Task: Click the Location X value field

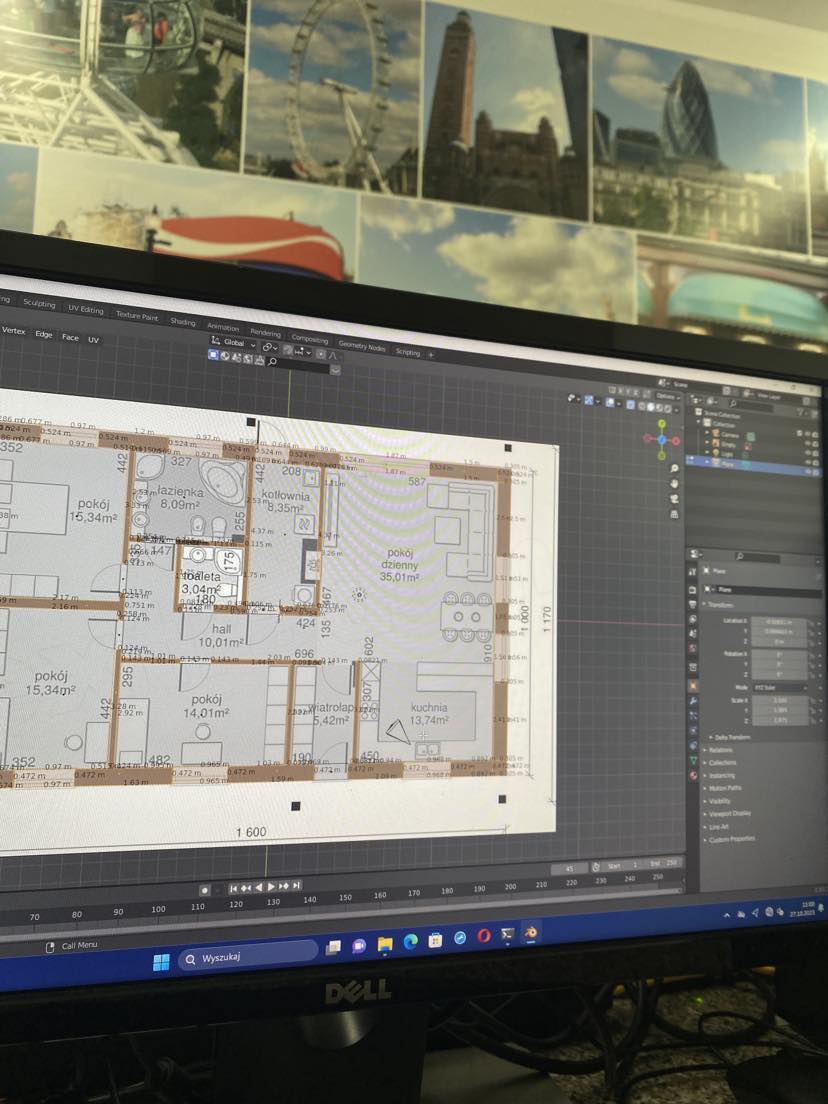Action: 779,622
